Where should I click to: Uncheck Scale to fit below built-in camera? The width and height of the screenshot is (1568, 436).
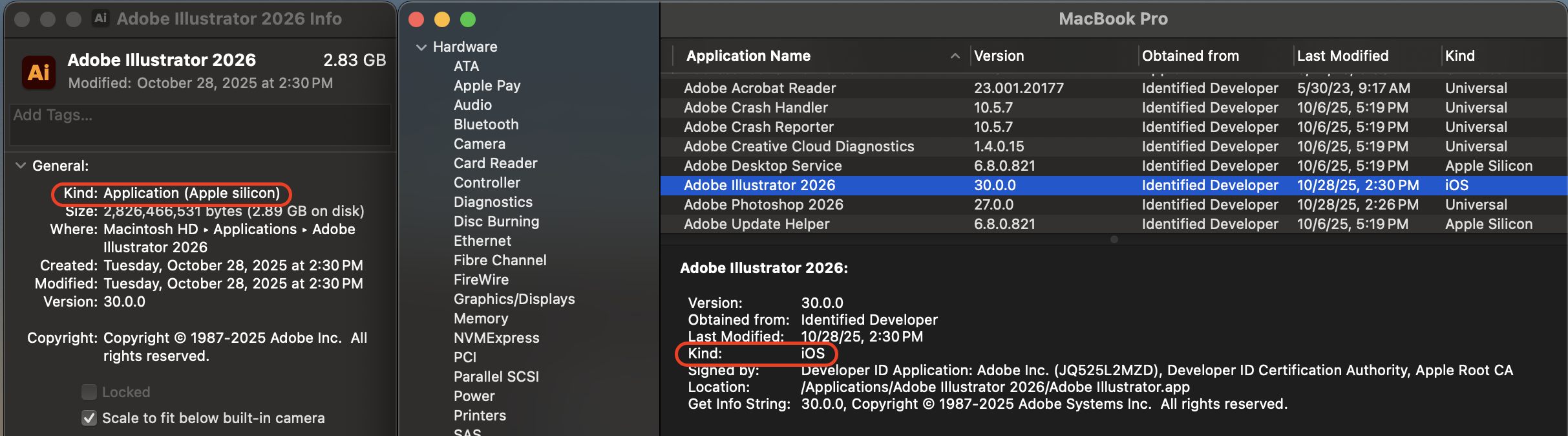(89, 418)
